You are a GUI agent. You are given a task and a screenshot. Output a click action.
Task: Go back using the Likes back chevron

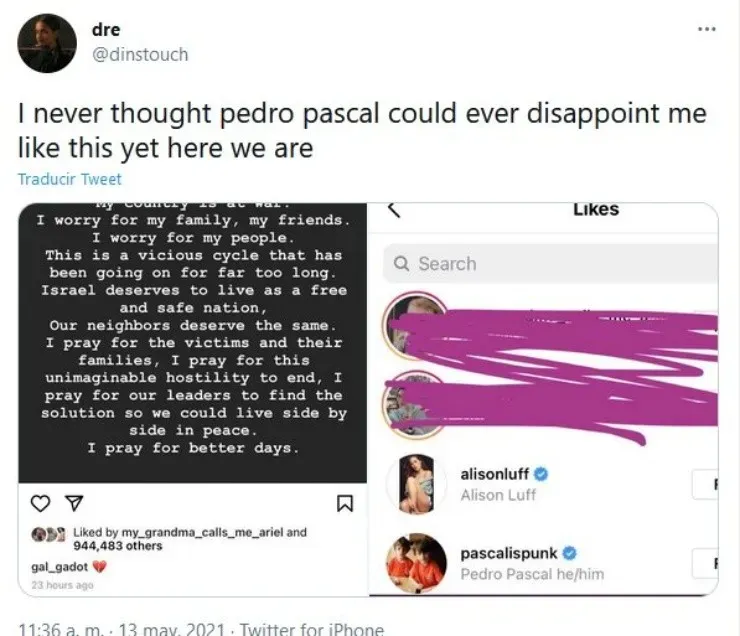394,210
